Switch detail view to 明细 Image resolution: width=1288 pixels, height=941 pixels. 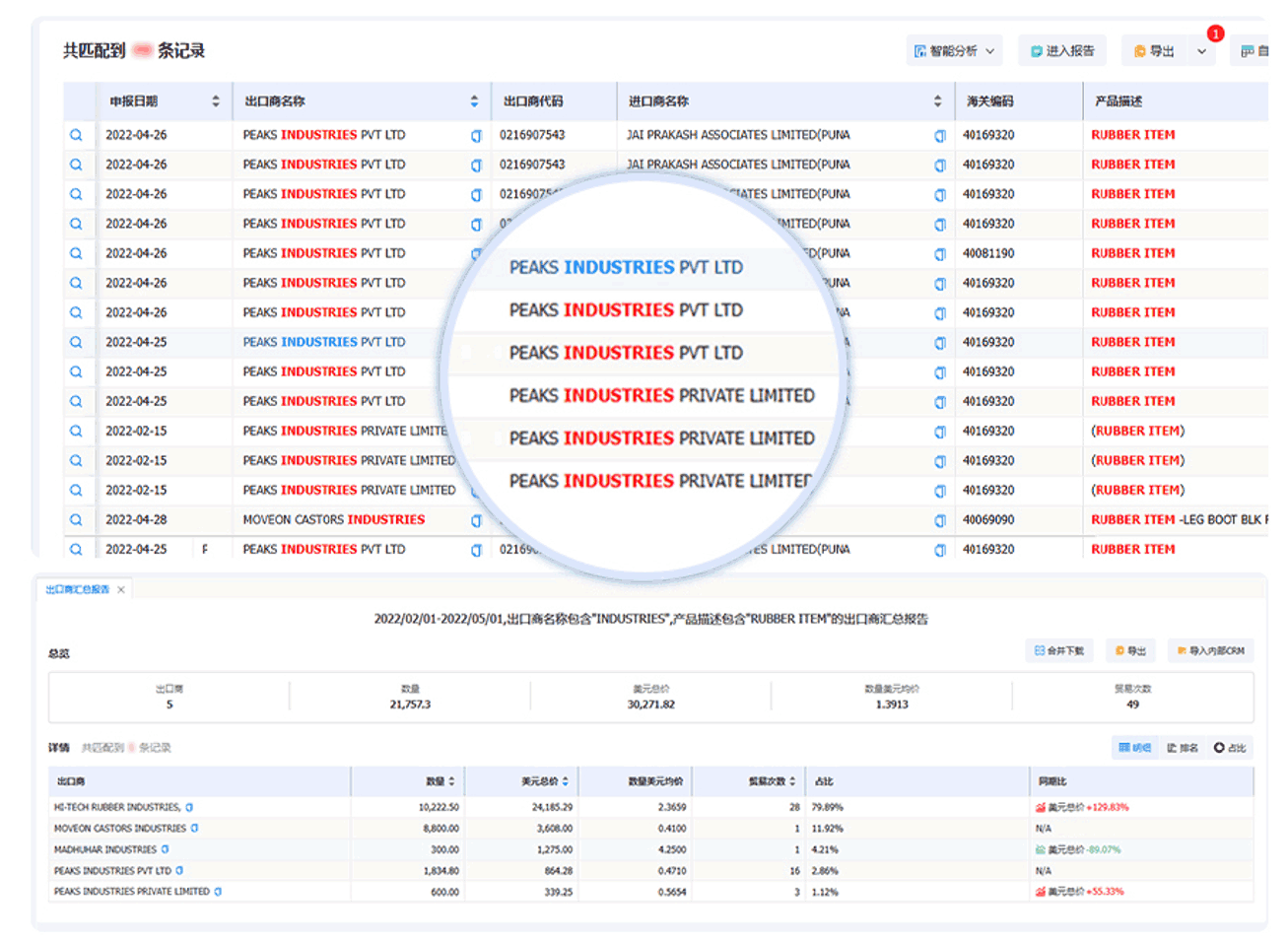[1135, 748]
